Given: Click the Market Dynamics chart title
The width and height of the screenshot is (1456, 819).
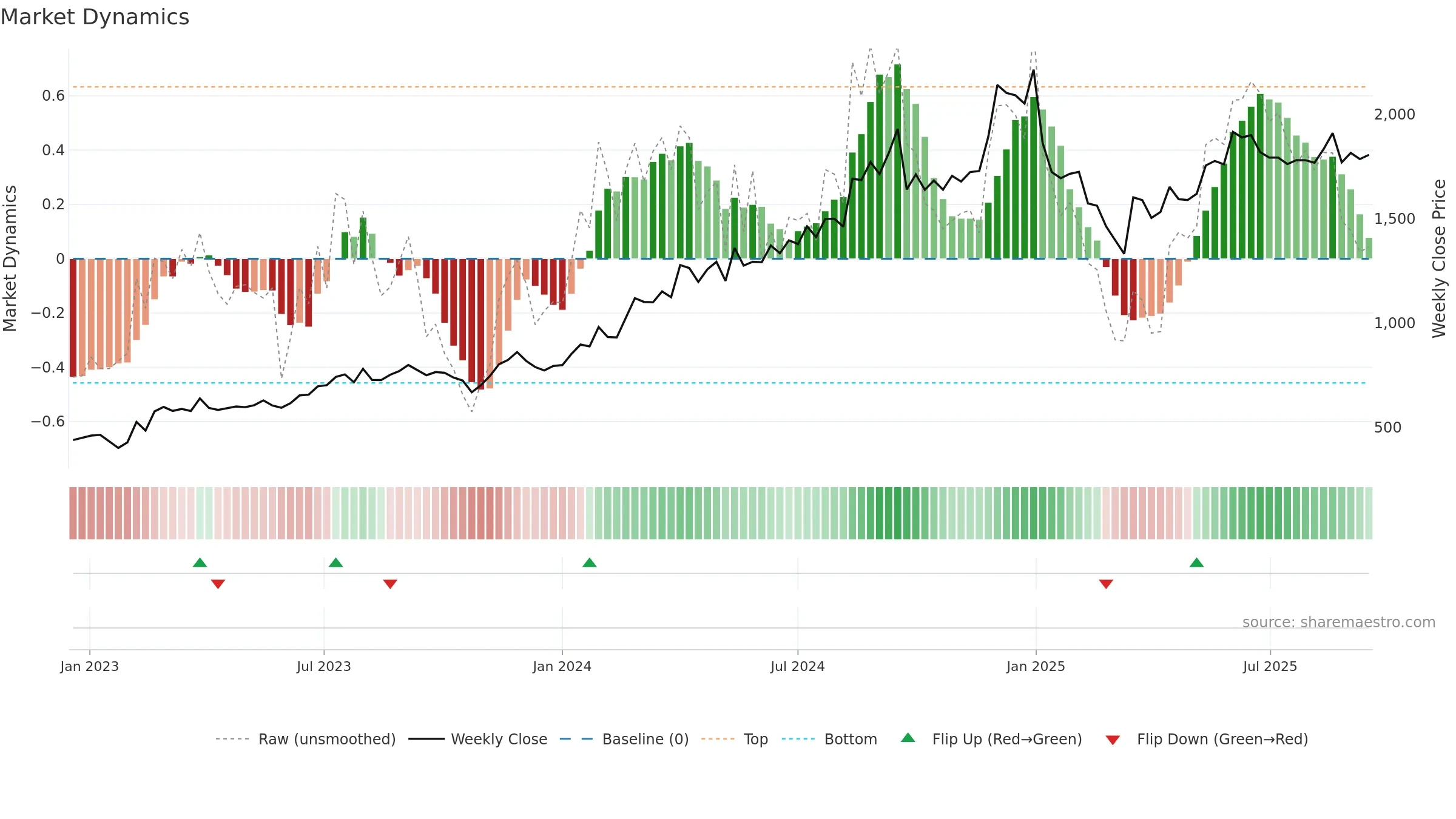Looking at the screenshot, I should click(x=95, y=17).
